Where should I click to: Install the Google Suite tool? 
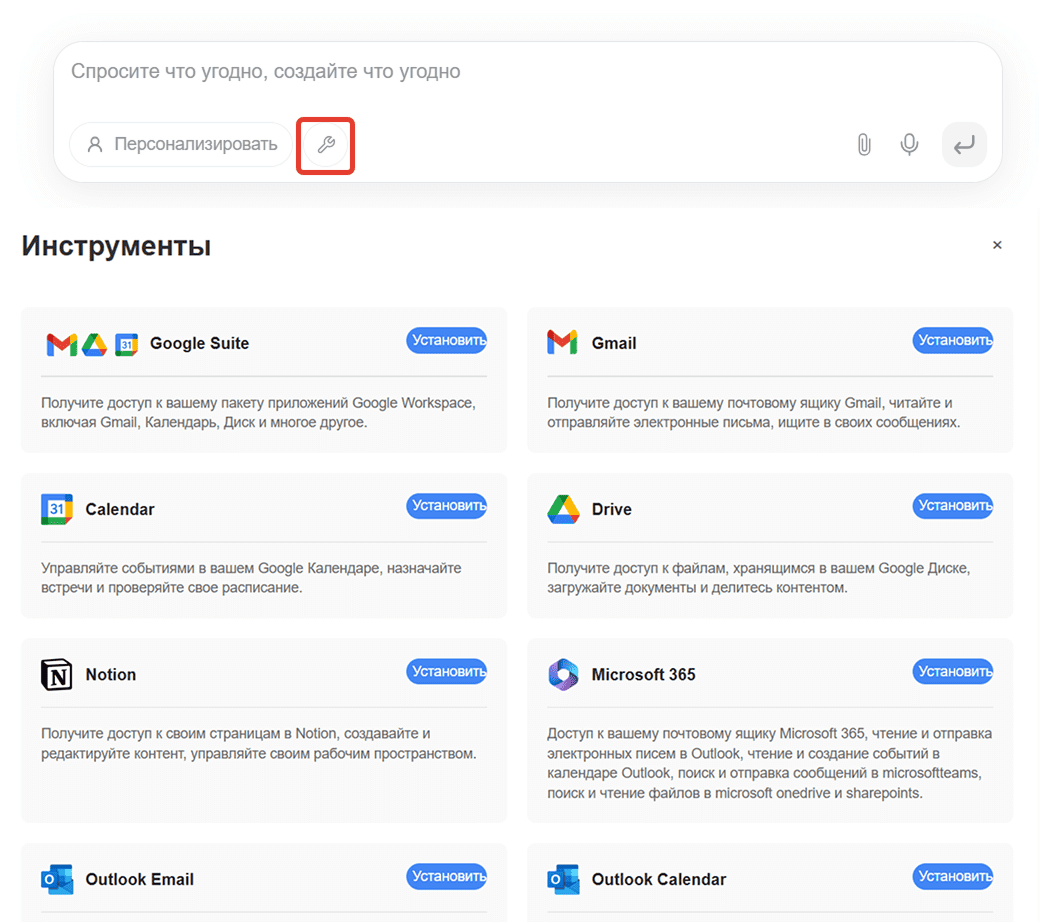pyautogui.click(x=446, y=340)
